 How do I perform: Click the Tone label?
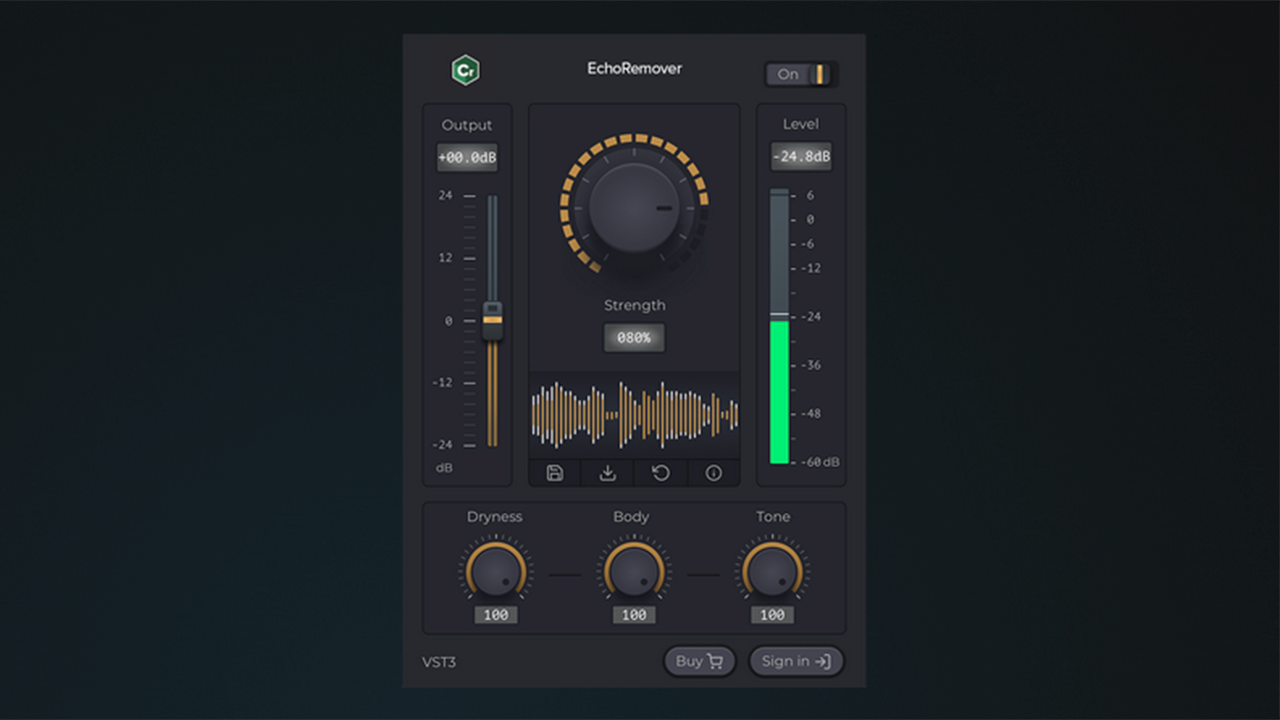773,517
